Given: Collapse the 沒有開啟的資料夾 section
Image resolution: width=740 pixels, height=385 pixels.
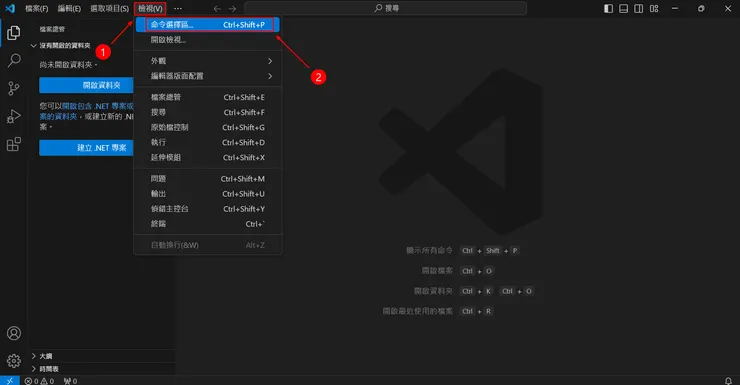Looking at the screenshot, I should (65, 46).
